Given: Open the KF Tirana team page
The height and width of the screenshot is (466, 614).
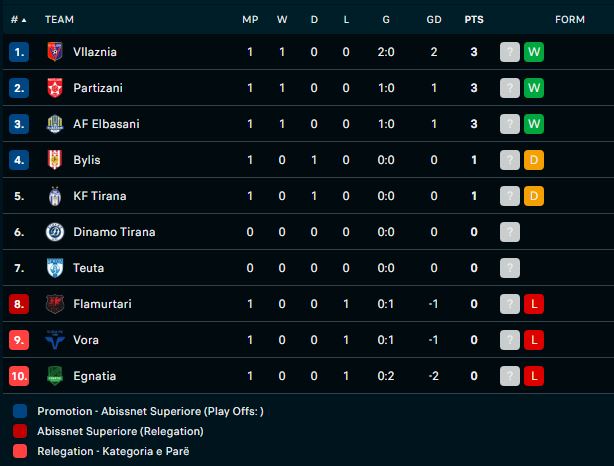Looking at the screenshot, I should (100, 196).
